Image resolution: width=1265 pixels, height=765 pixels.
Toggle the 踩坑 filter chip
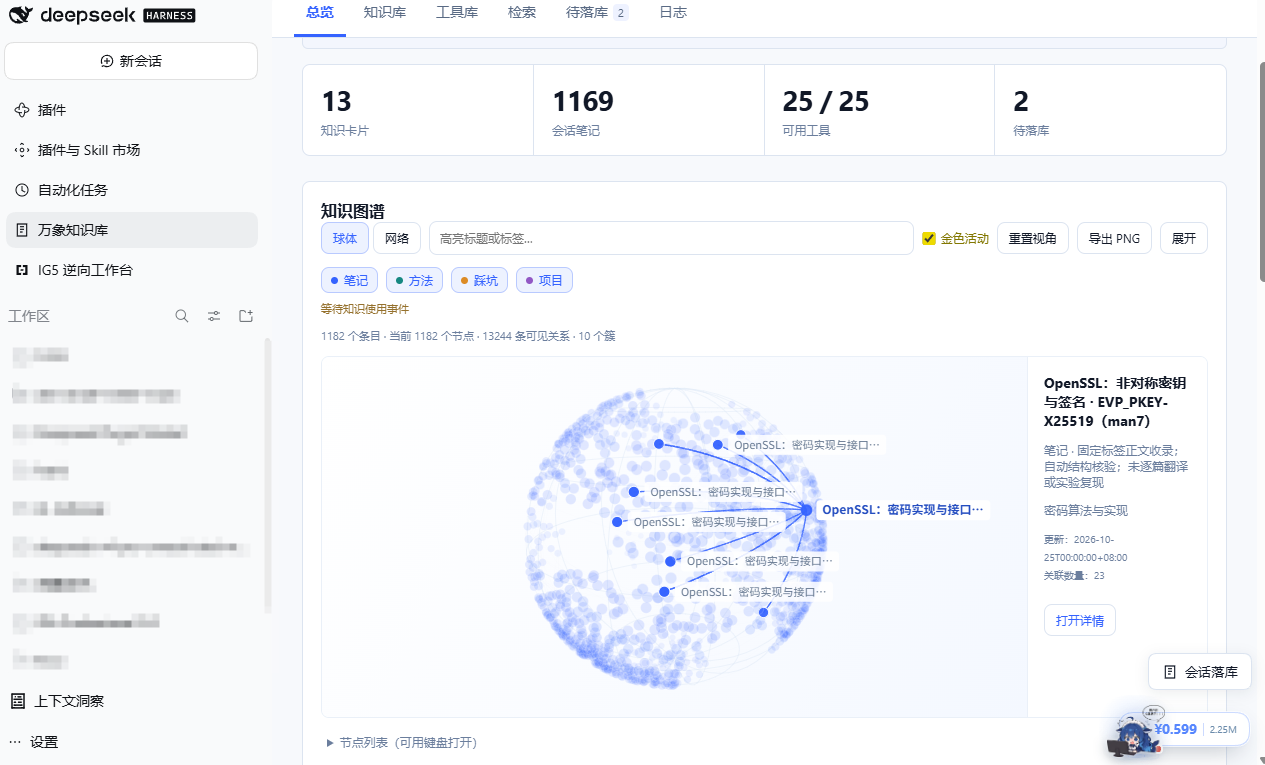[x=479, y=281]
